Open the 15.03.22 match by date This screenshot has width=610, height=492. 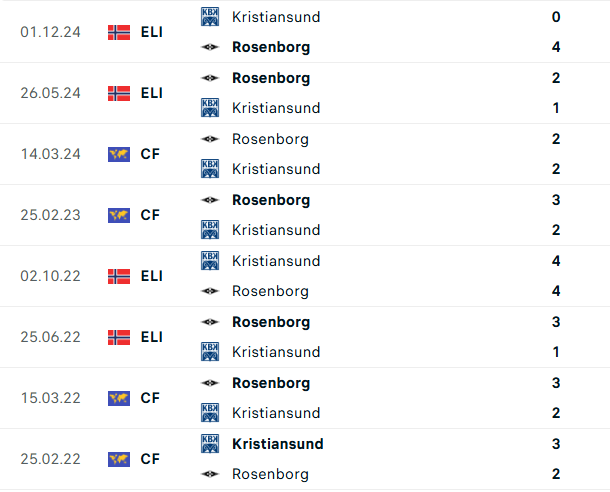point(51,398)
